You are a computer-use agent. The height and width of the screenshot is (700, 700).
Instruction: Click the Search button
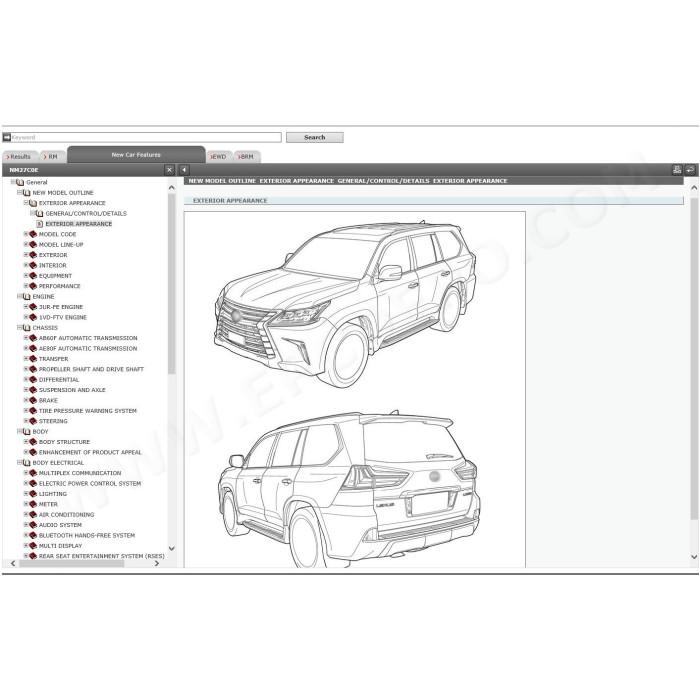(315, 137)
